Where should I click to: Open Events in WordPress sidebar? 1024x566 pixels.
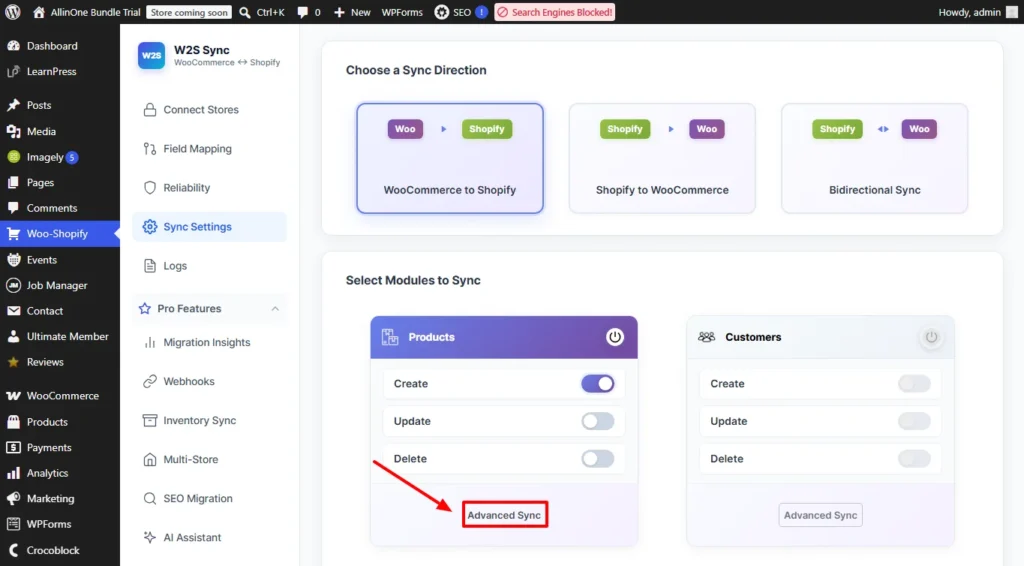59,260
